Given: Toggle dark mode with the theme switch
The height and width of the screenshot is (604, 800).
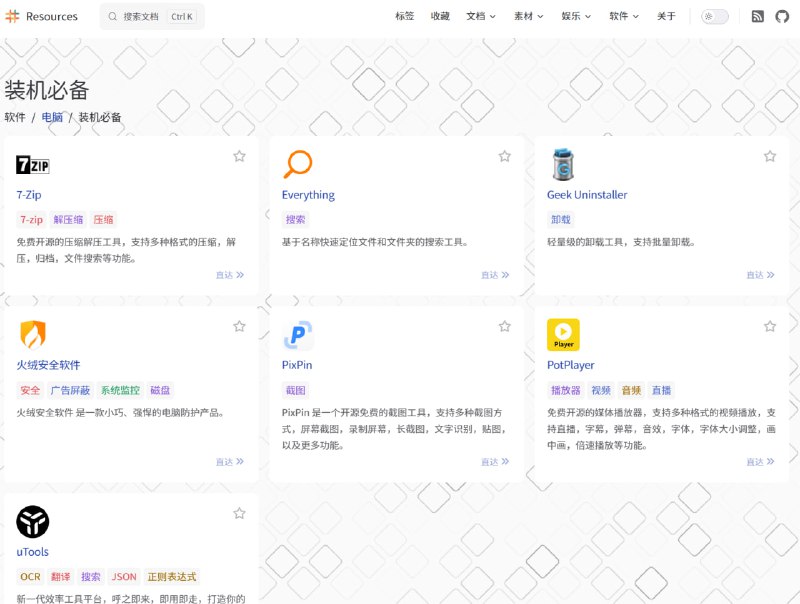Looking at the screenshot, I should click(x=714, y=16).
